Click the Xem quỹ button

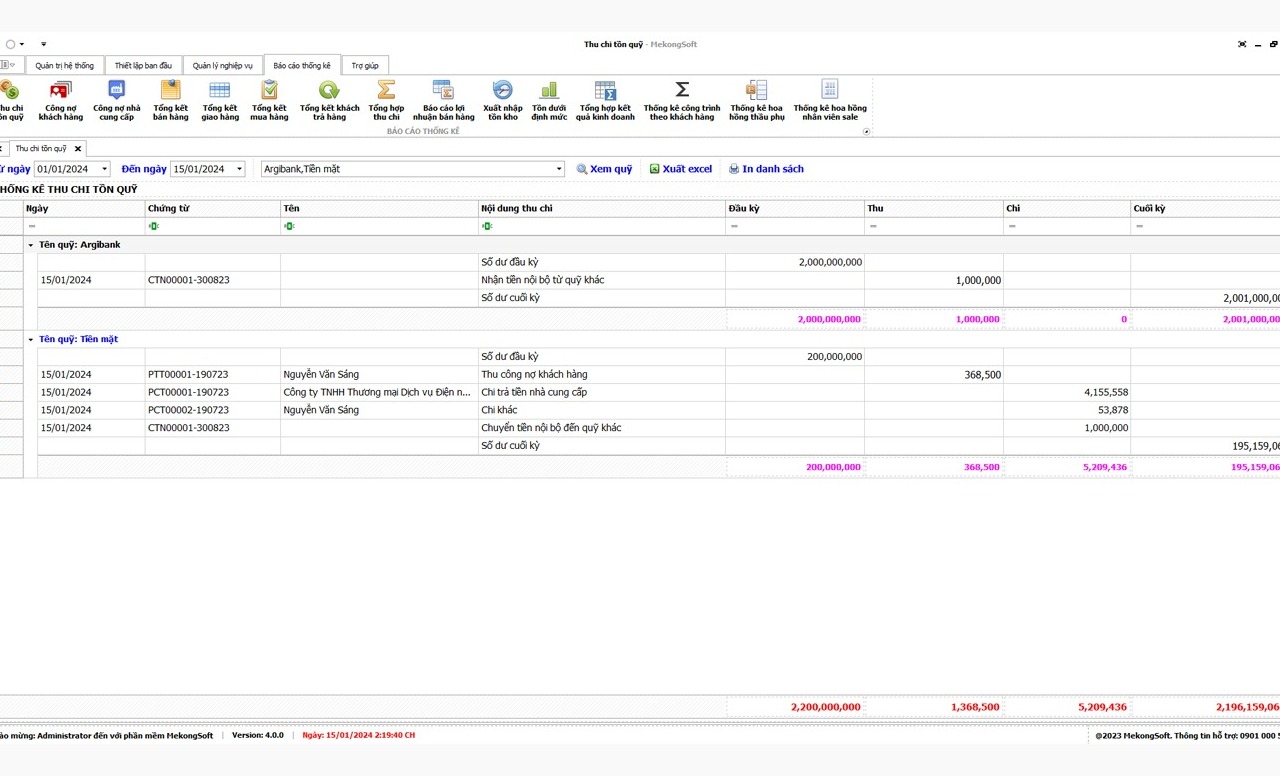[x=604, y=170]
